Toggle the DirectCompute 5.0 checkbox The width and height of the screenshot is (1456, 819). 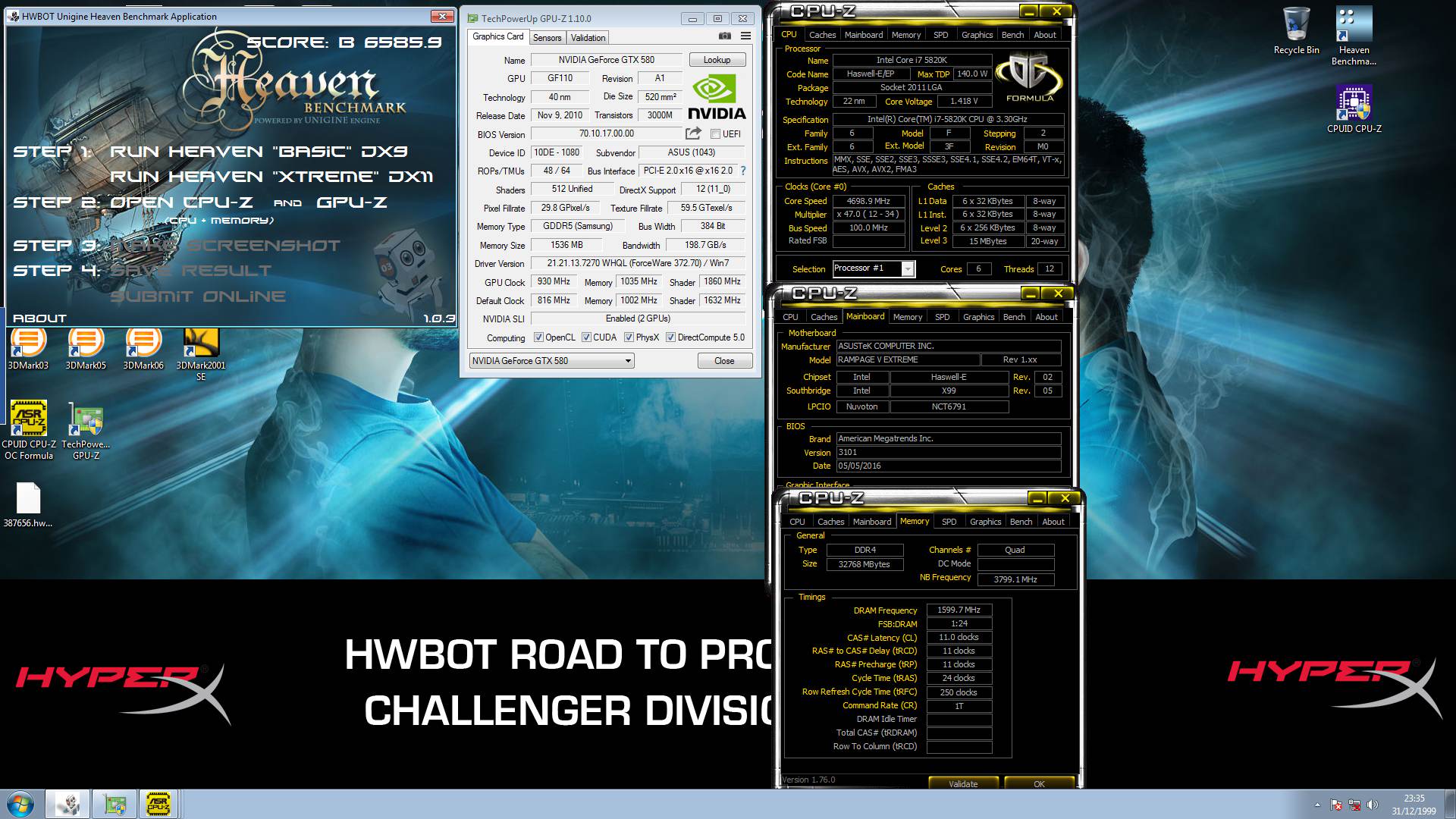coord(670,337)
